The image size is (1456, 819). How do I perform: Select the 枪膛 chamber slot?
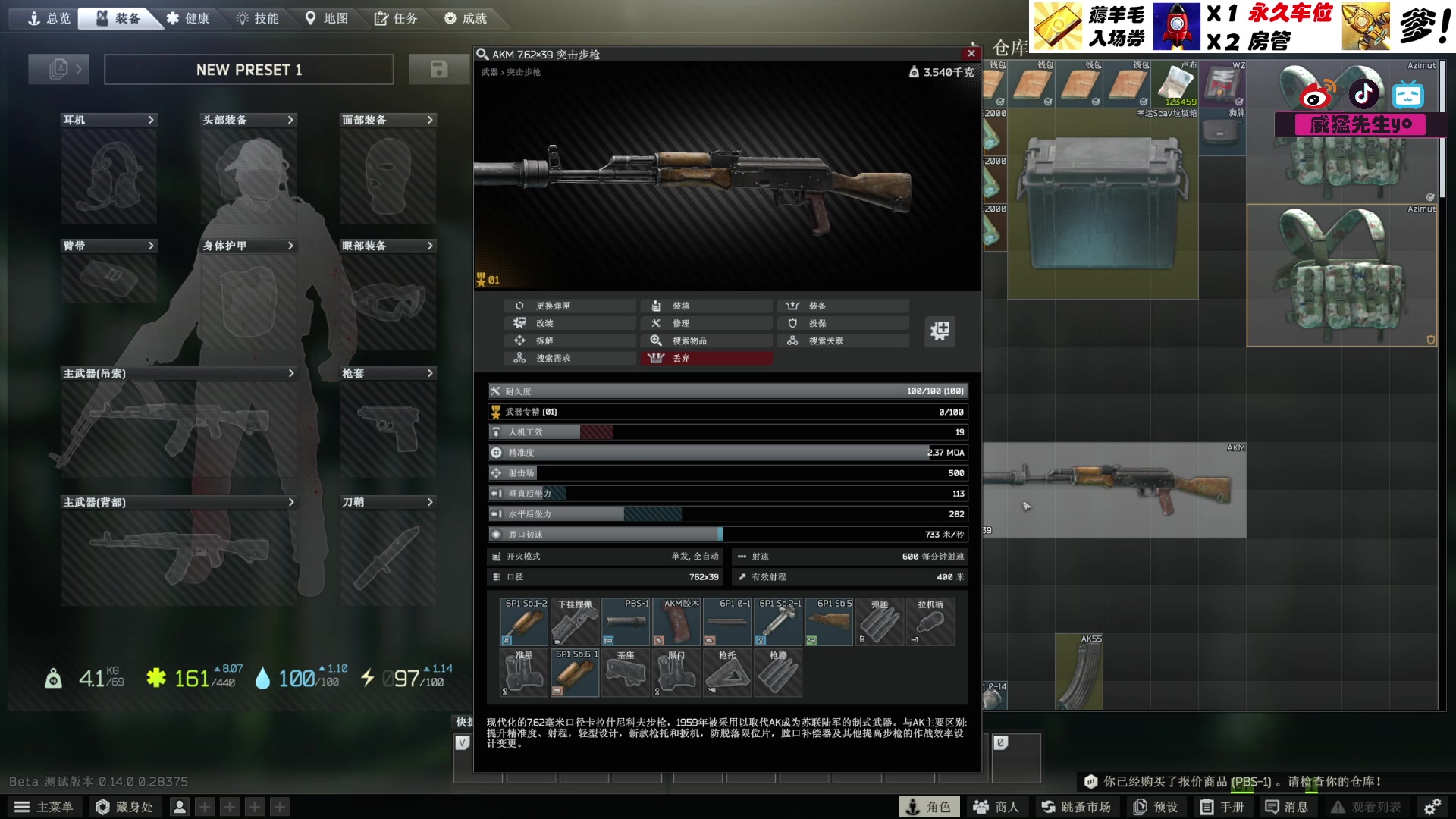point(778,673)
